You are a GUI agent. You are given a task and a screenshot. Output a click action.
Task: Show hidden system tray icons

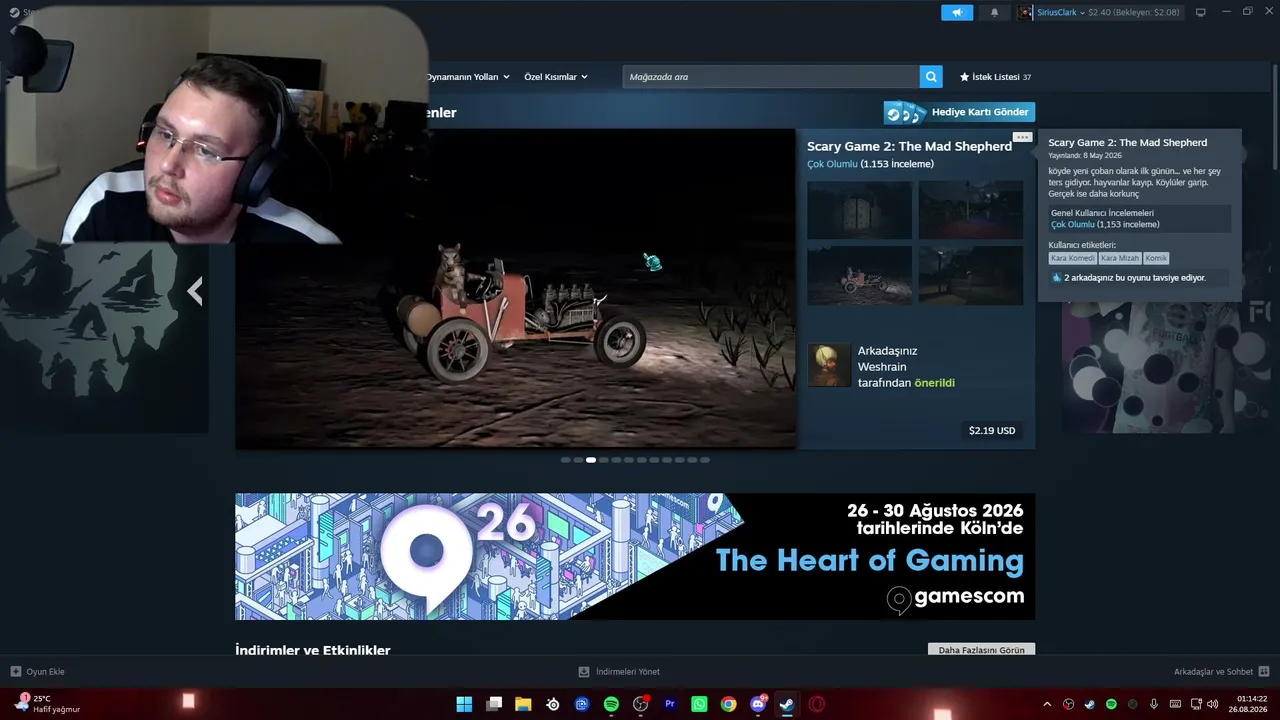1047,704
